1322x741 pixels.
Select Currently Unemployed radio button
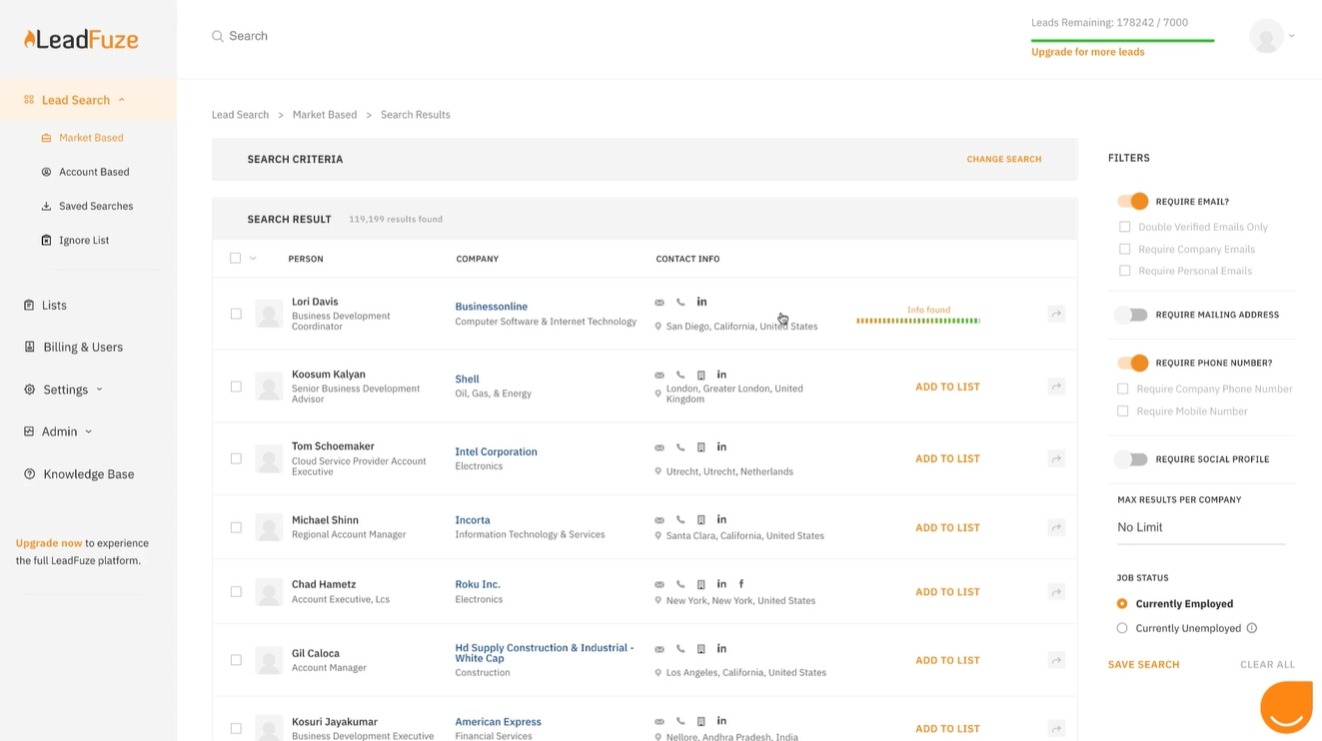1122,628
